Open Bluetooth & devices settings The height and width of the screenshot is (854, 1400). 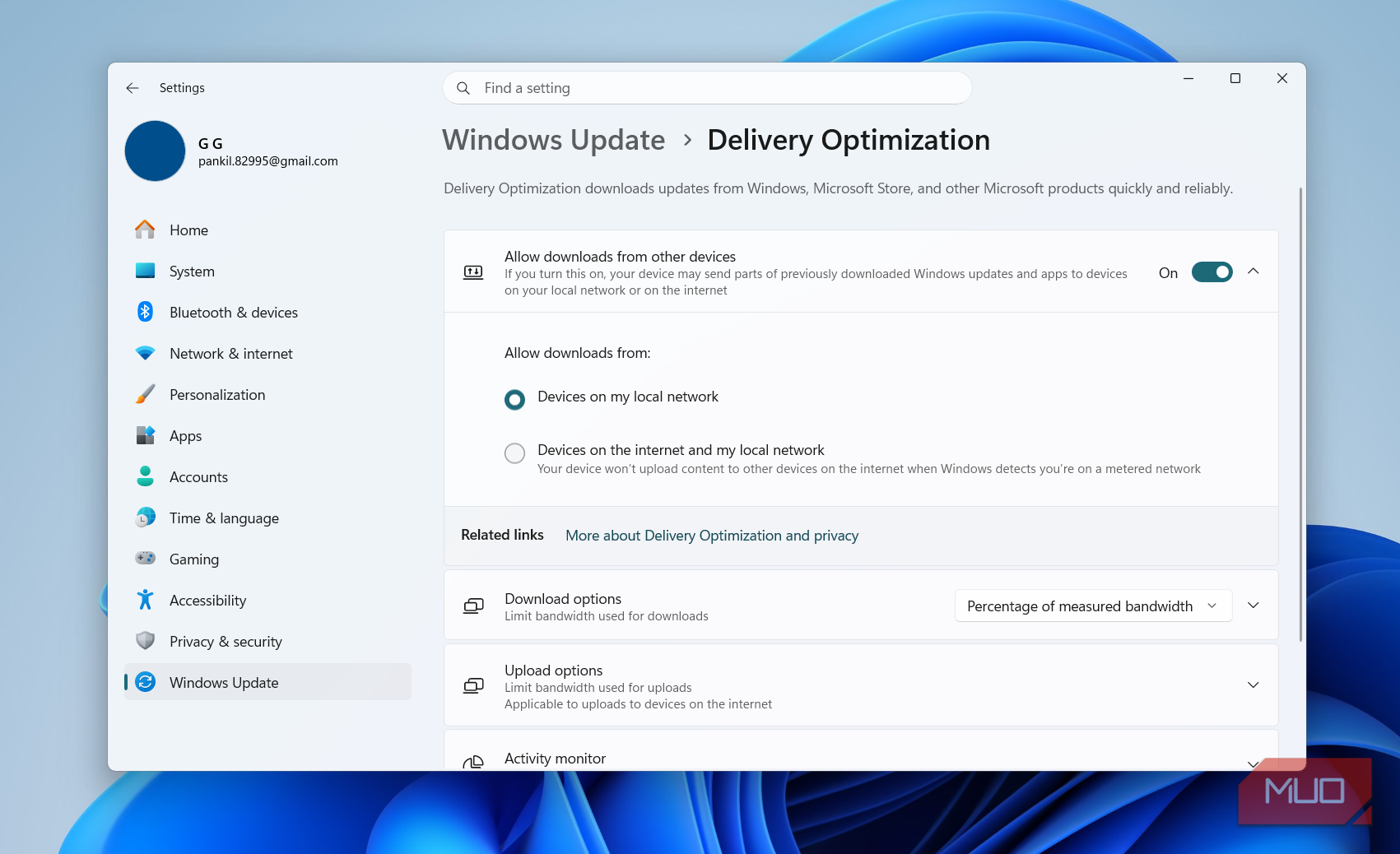pos(267,312)
